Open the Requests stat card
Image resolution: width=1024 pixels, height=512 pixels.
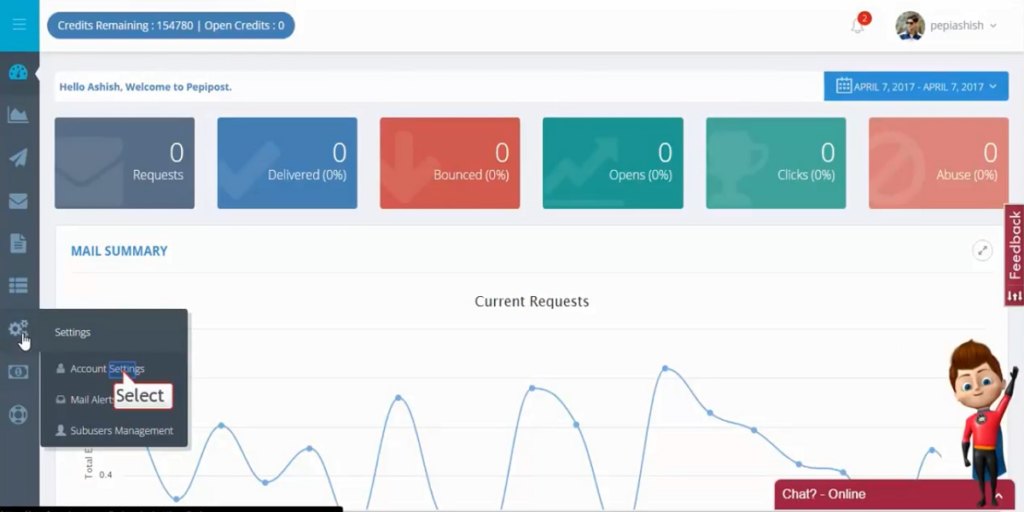pyautogui.click(x=125, y=163)
